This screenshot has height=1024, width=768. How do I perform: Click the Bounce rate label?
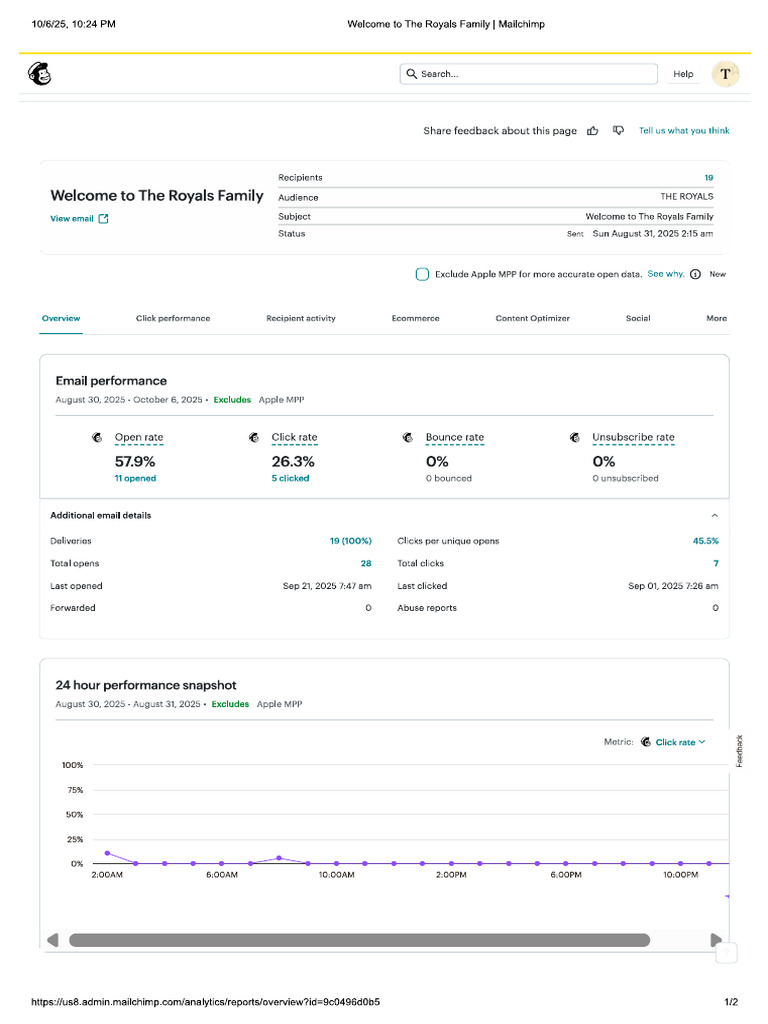point(455,438)
